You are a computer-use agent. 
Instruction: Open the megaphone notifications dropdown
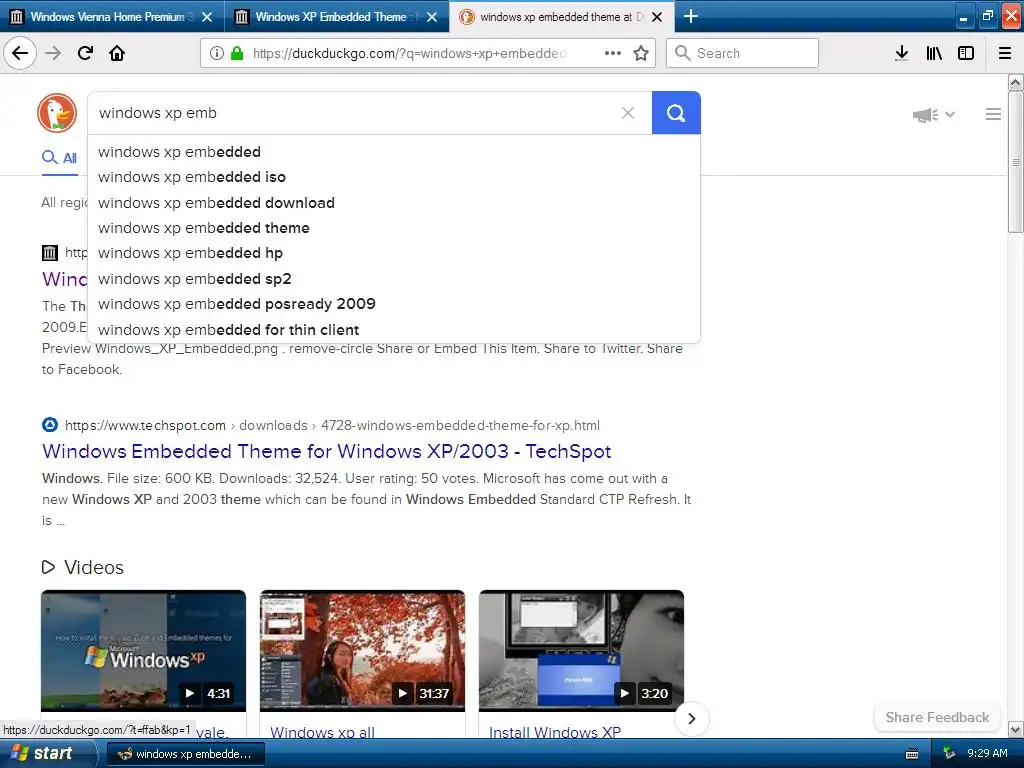[933, 115]
